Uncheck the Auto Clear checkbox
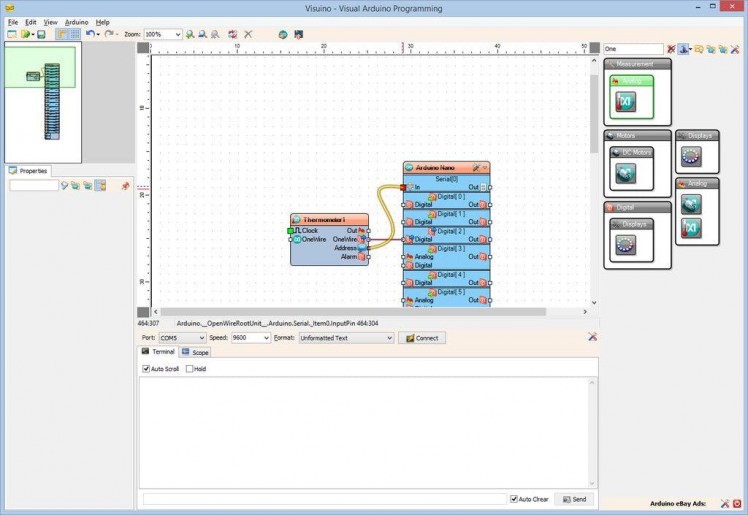The width and height of the screenshot is (748, 515). 514,499
